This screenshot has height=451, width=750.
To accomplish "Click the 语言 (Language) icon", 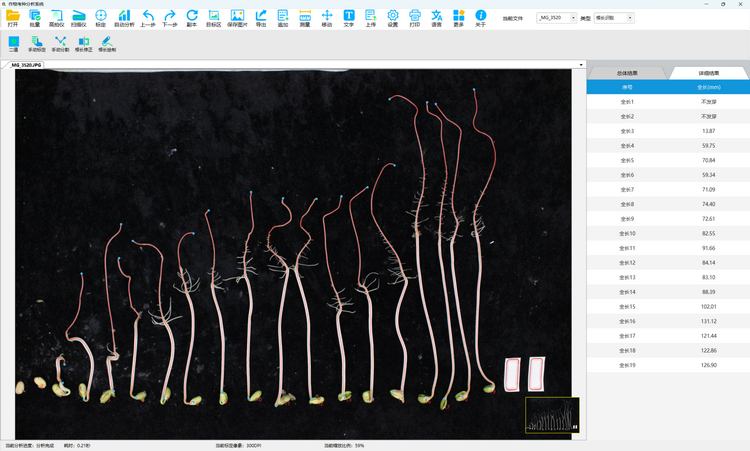I will point(437,17).
